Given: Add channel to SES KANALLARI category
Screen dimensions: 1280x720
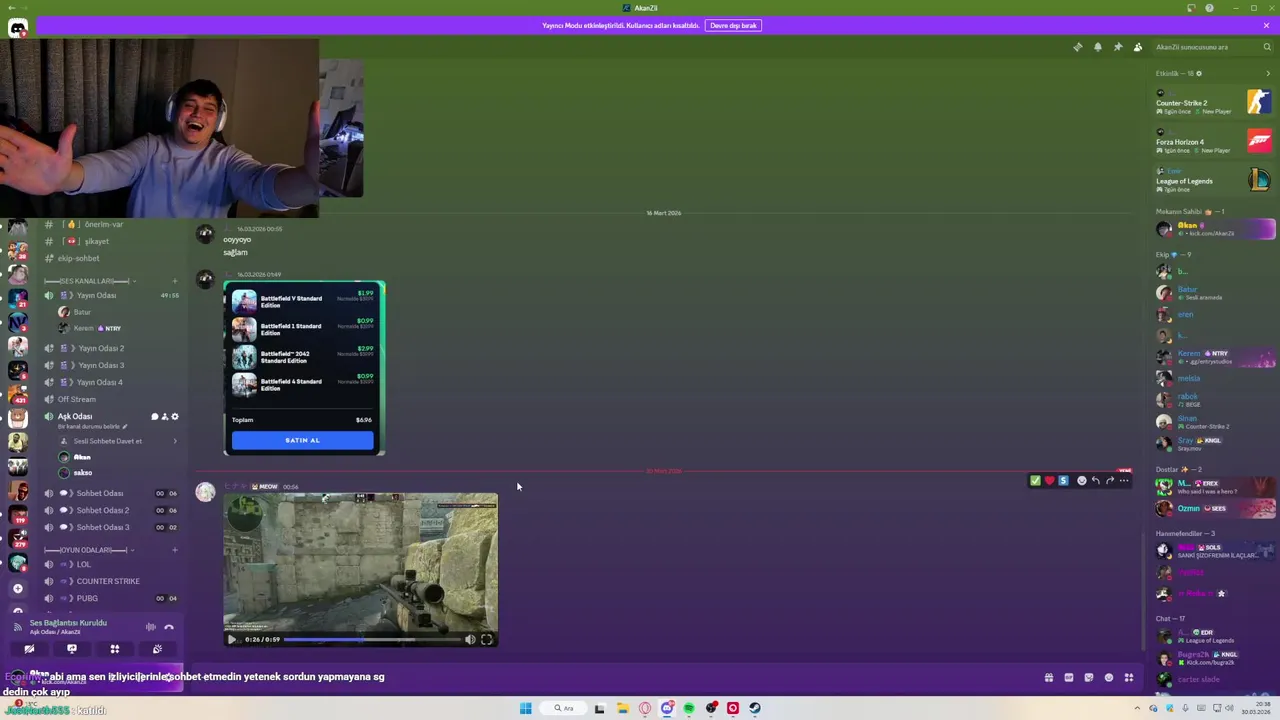Looking at the screenshot, I should [175, 281].
